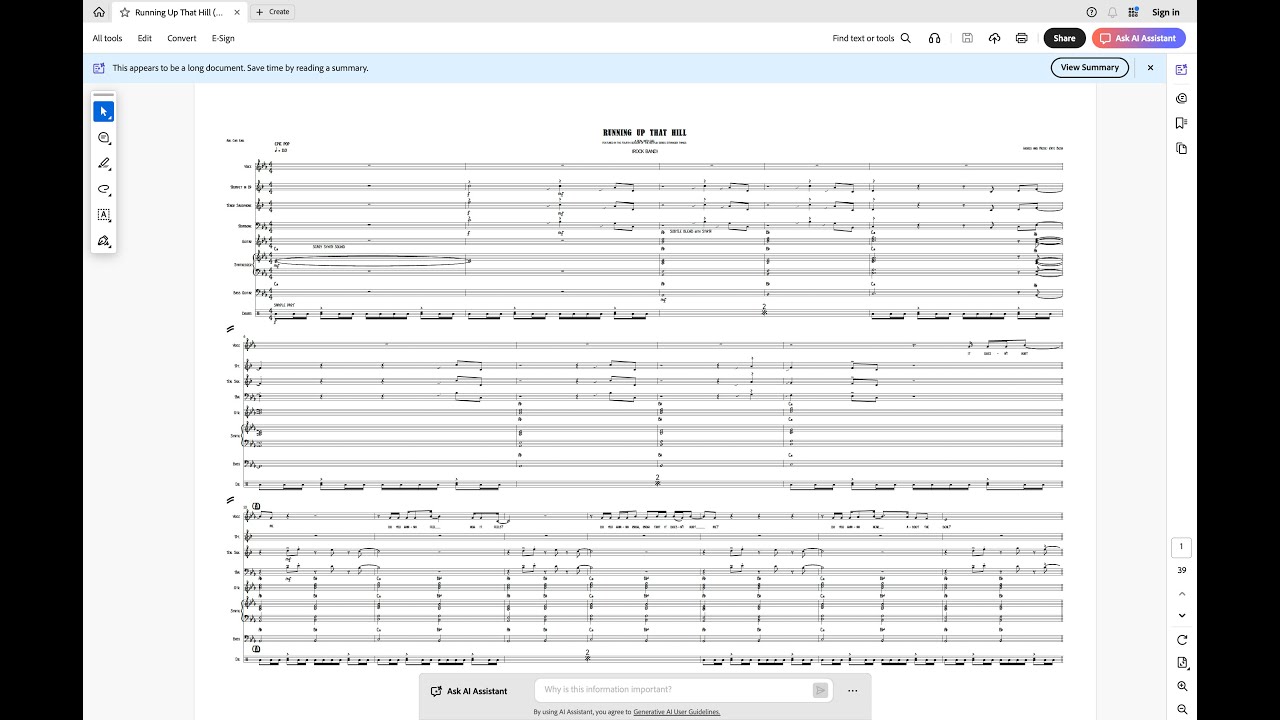Choose the add comment tool
1280x720 pixels.
[104, 137]
